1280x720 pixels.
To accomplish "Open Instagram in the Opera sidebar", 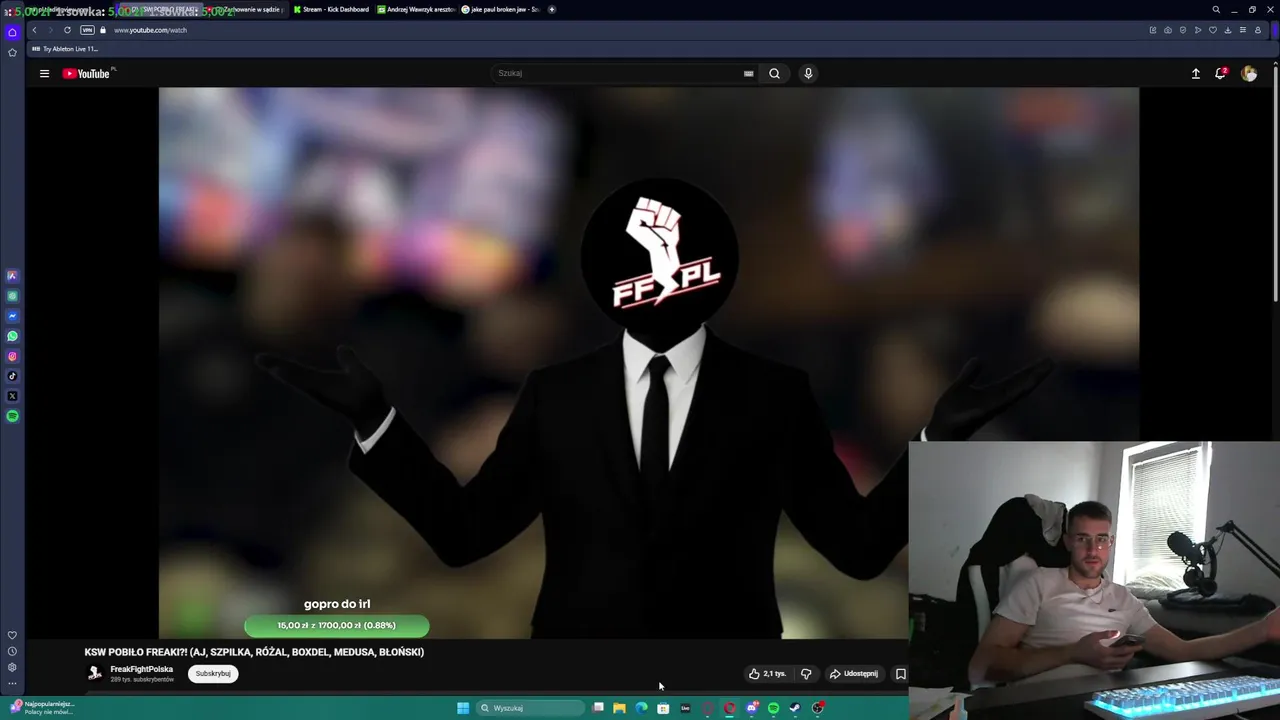I will pyautogui.click(x=12, y=356).
